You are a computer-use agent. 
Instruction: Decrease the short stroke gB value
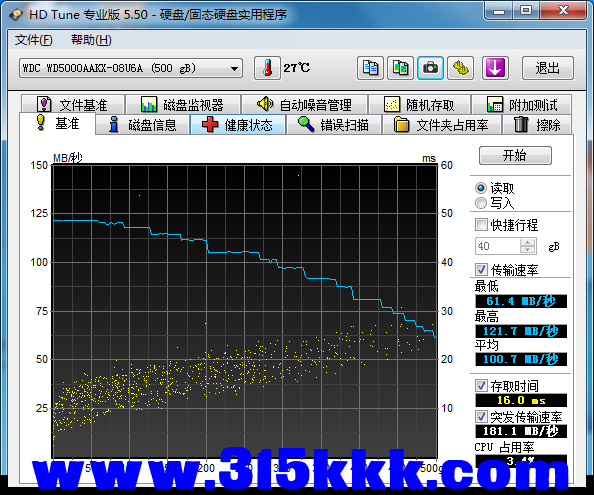point(528,250)
